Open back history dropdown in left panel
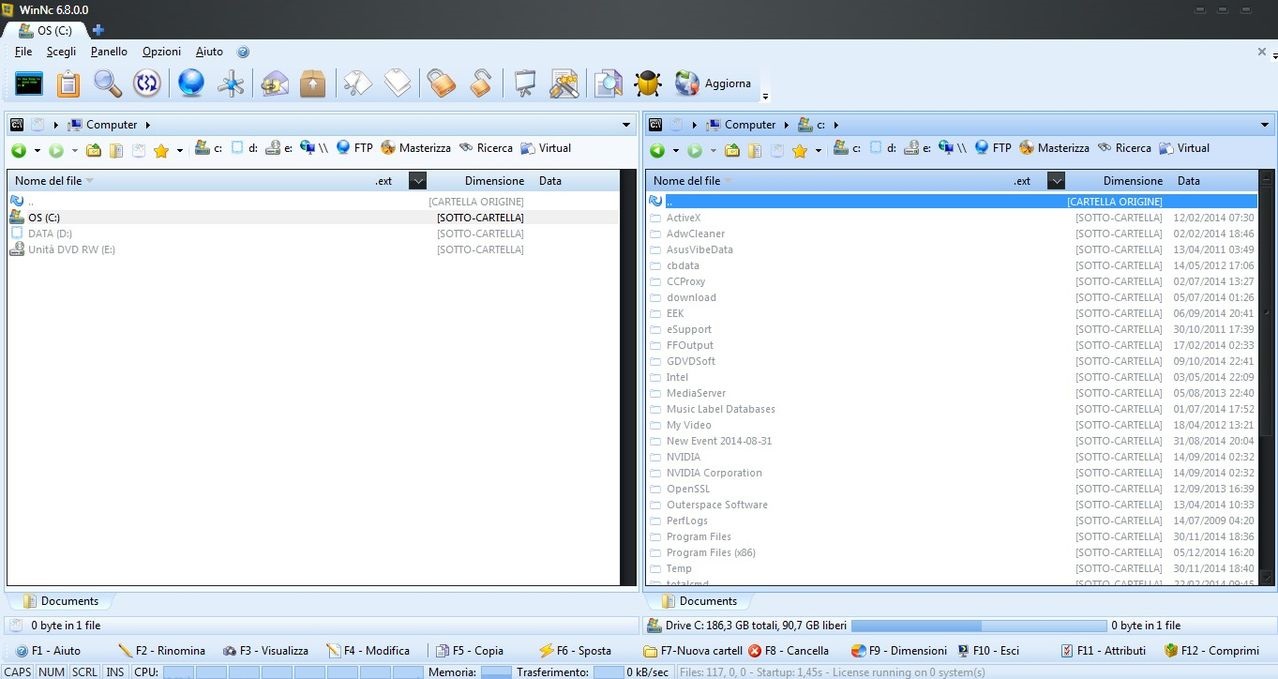1278x679 pixels. tap(37, 151)
